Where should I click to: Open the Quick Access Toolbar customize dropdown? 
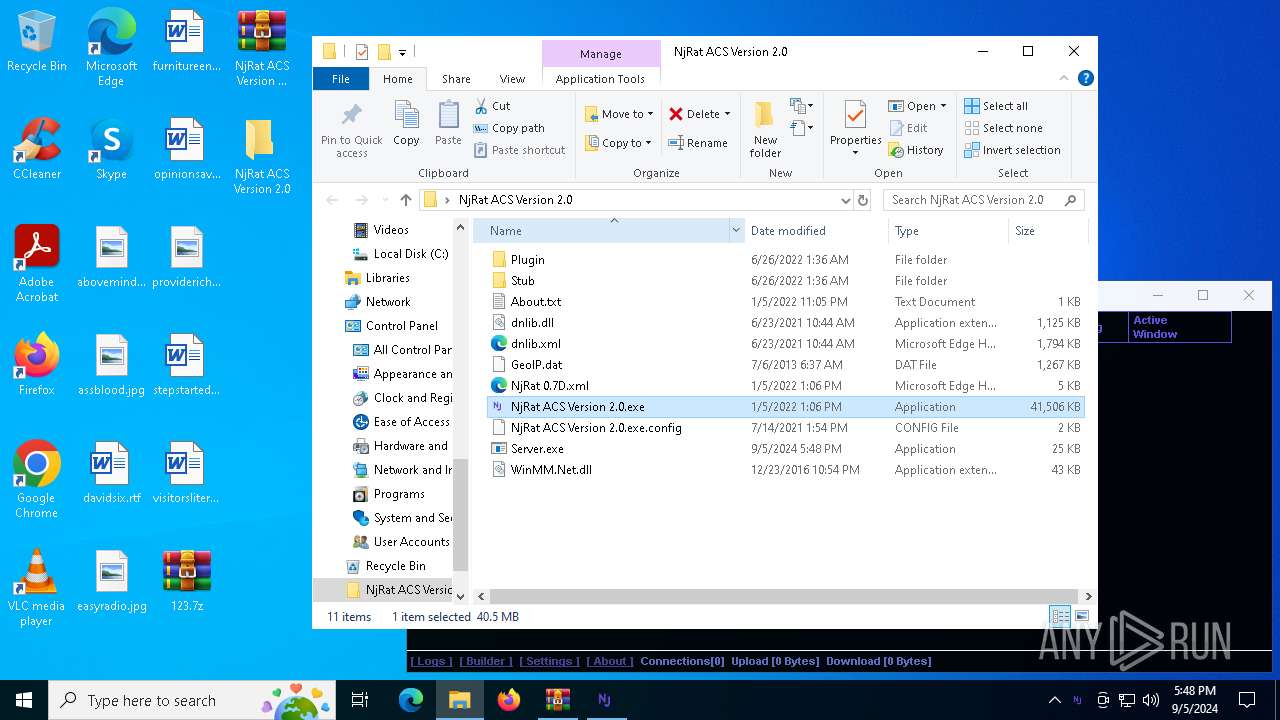pos(402,52)
